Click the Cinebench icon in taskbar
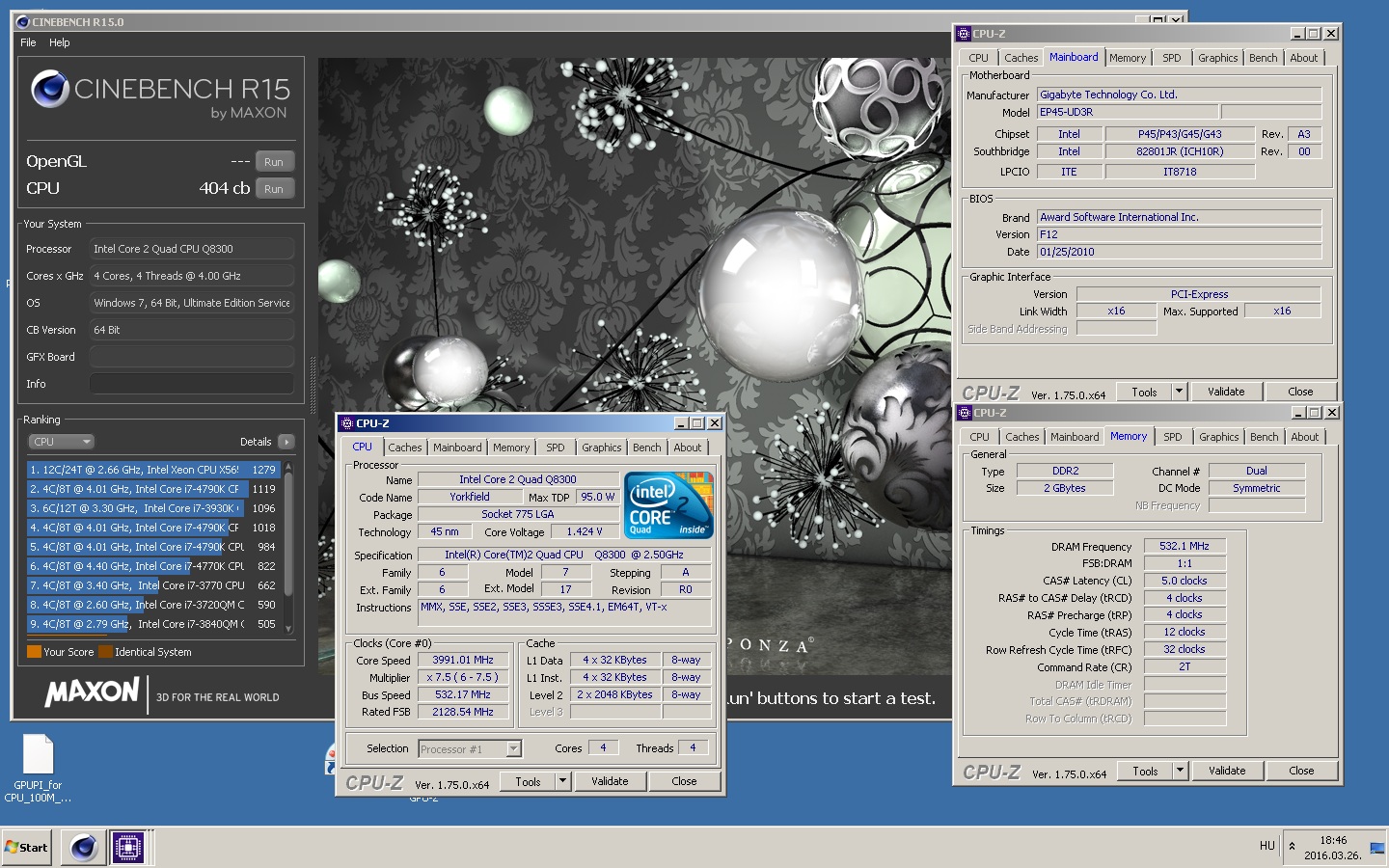 pyautogui.click(x=84, y=848)
